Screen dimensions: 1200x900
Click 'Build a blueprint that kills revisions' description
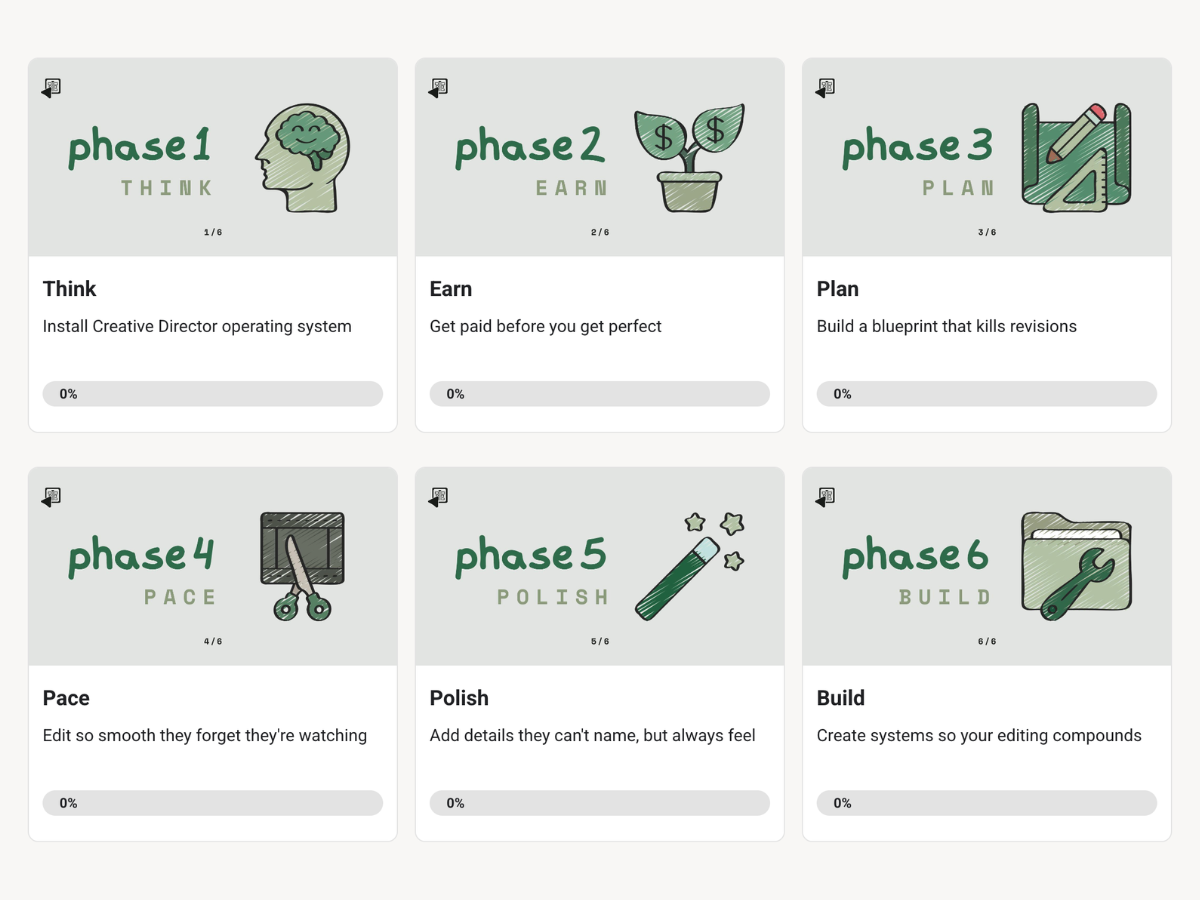point(947,326)
